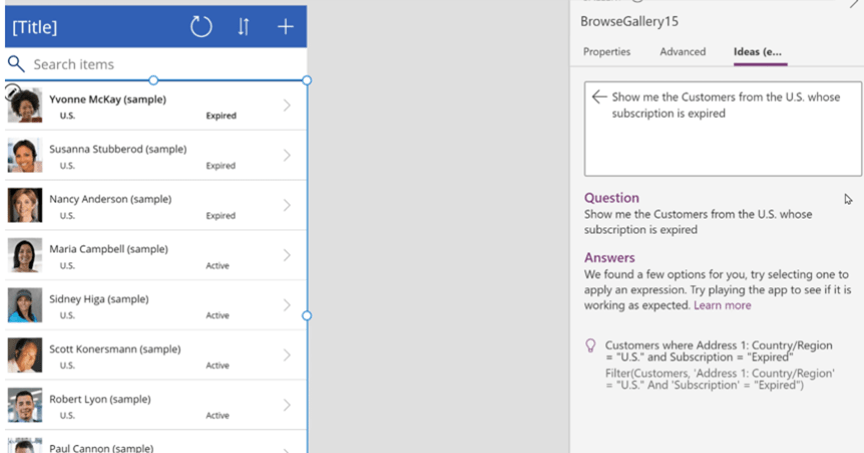Switch to the Properties tab
Viewport: 864px width, 453px height.
[x=606, y=52]
